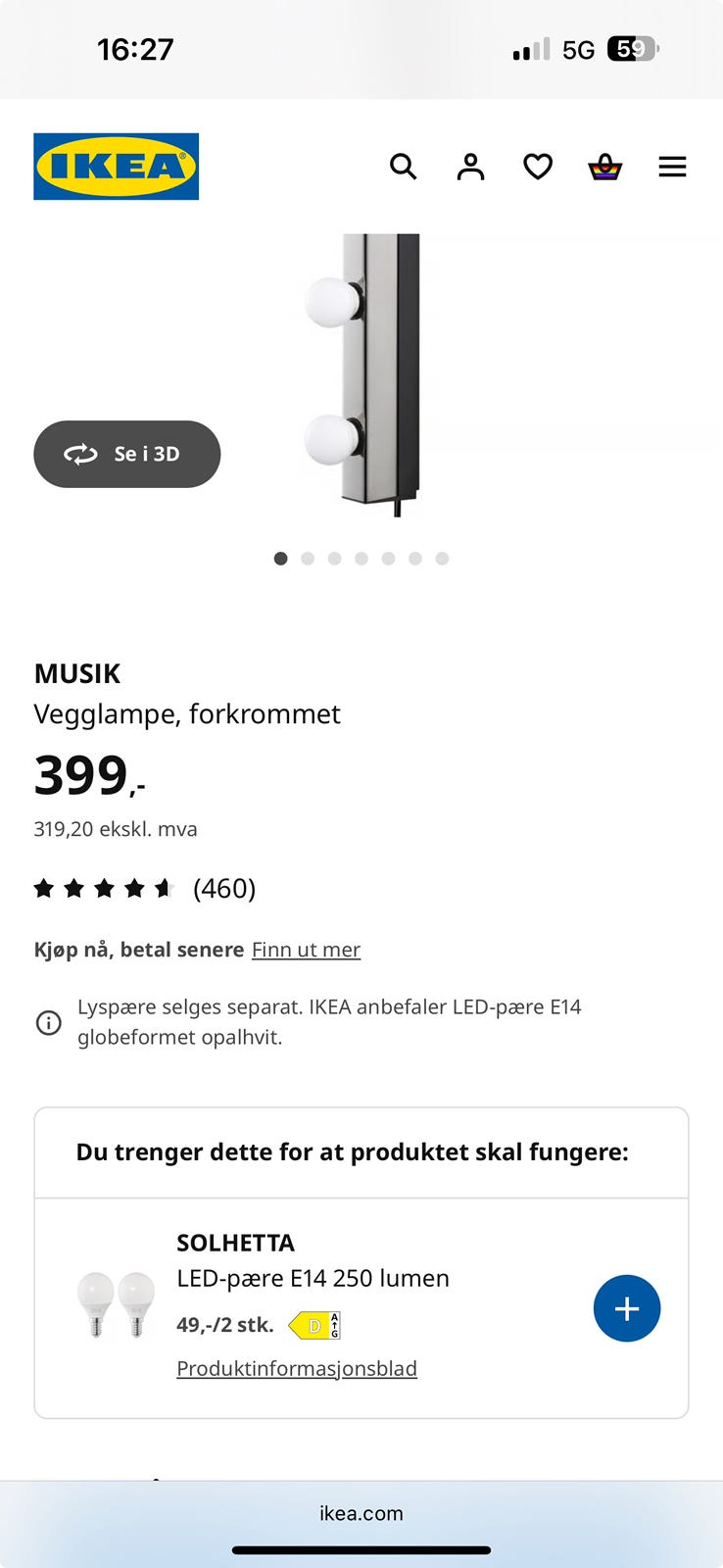Tap the SOLHETTA bulb thumbnail

(116, 1303)
